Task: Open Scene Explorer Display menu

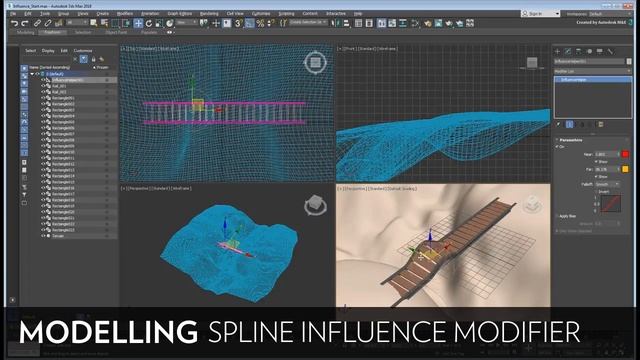Action: click(x=48, y=51)
